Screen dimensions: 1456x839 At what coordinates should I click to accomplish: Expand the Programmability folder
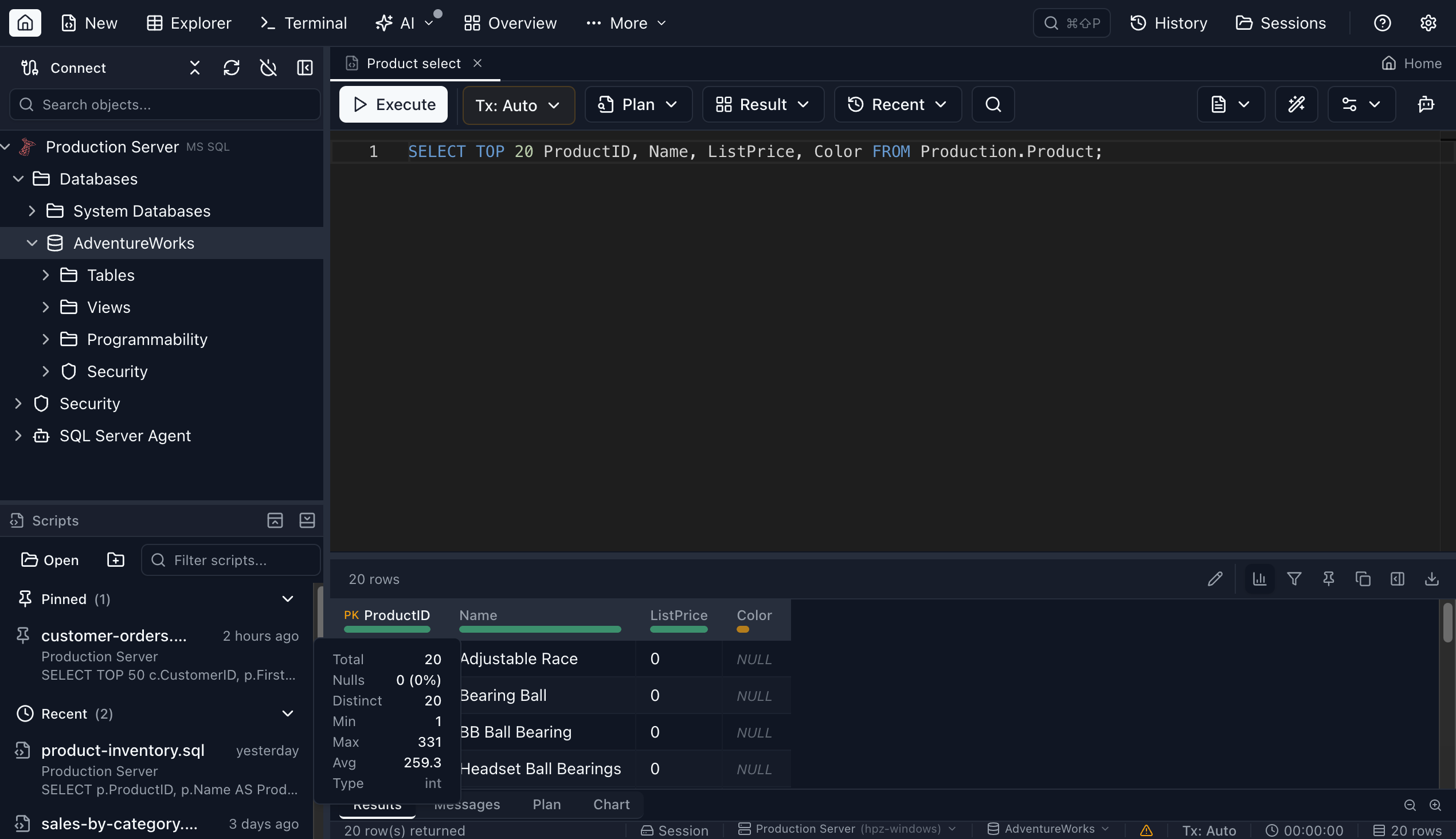click(x=46, y=339)
